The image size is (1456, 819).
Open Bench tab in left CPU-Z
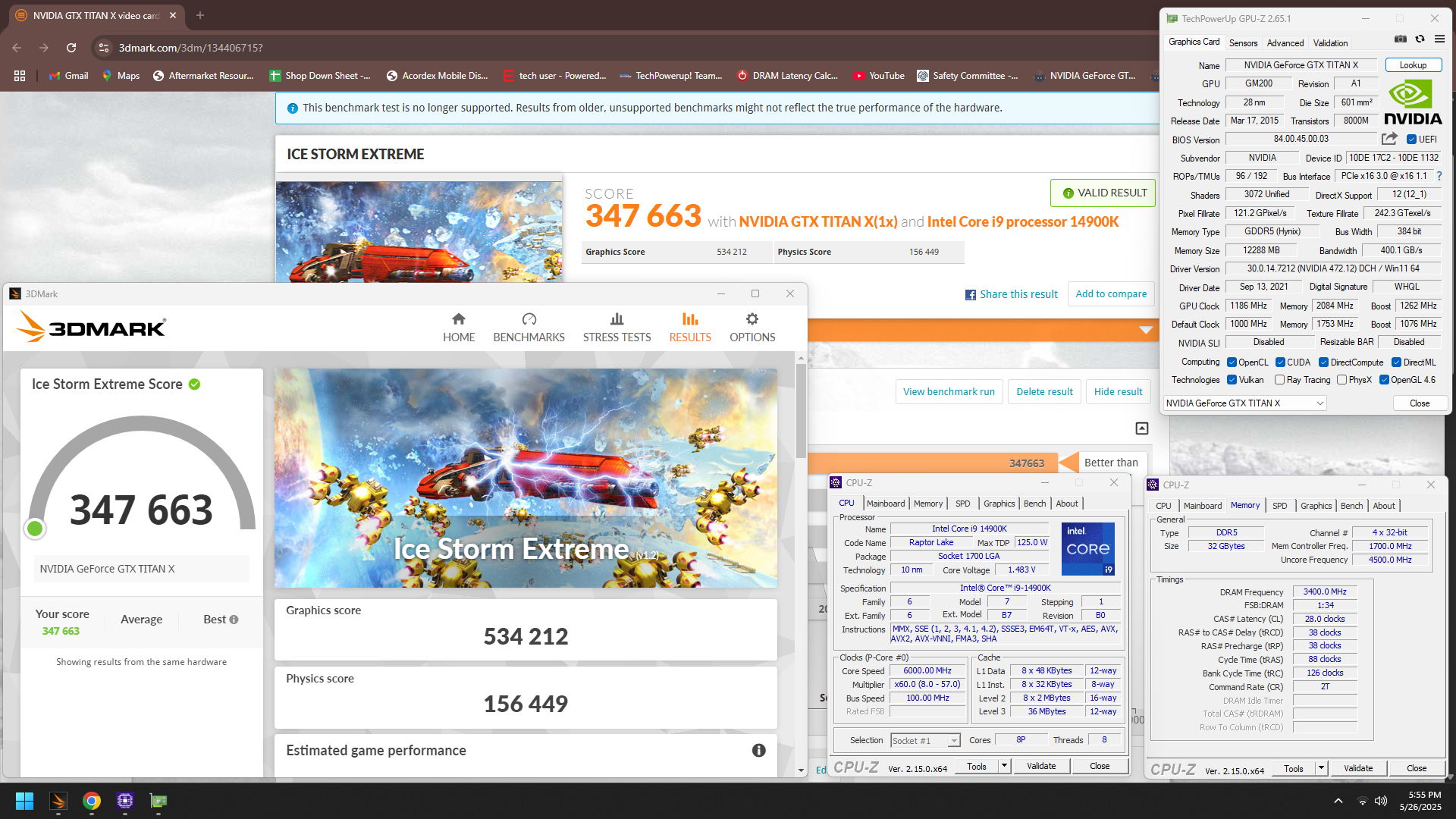1034,504
